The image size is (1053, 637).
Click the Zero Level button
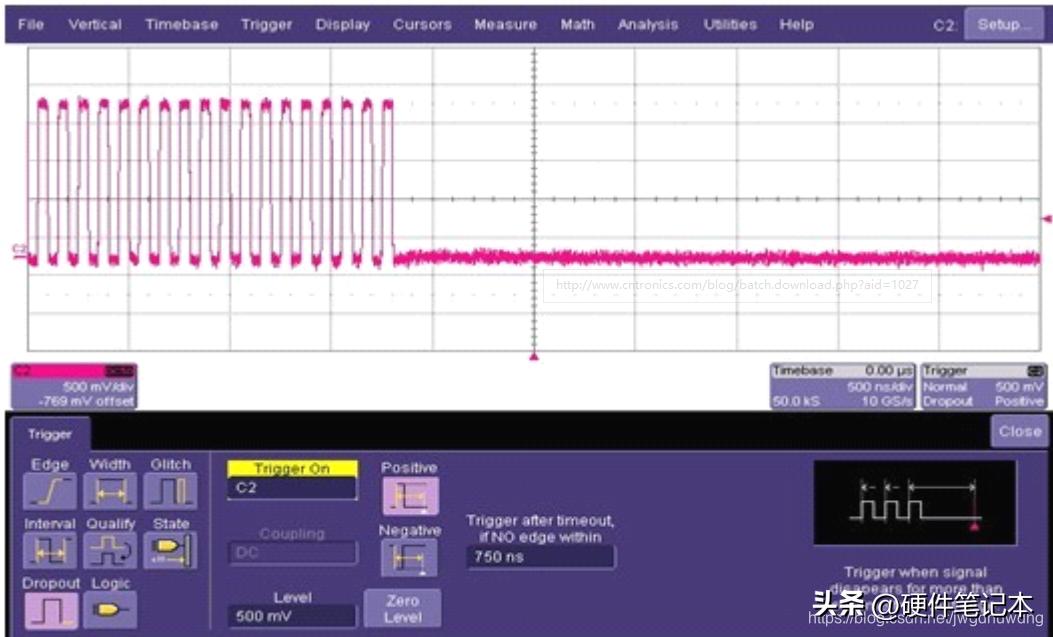pos(403,609)
